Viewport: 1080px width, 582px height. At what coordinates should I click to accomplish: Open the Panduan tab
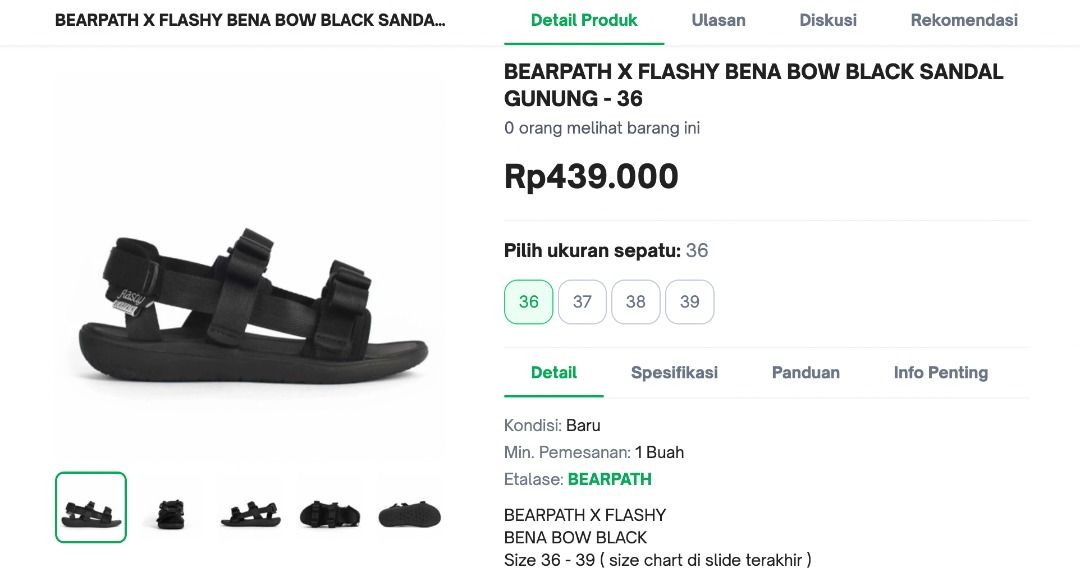[x=804, y=372]
